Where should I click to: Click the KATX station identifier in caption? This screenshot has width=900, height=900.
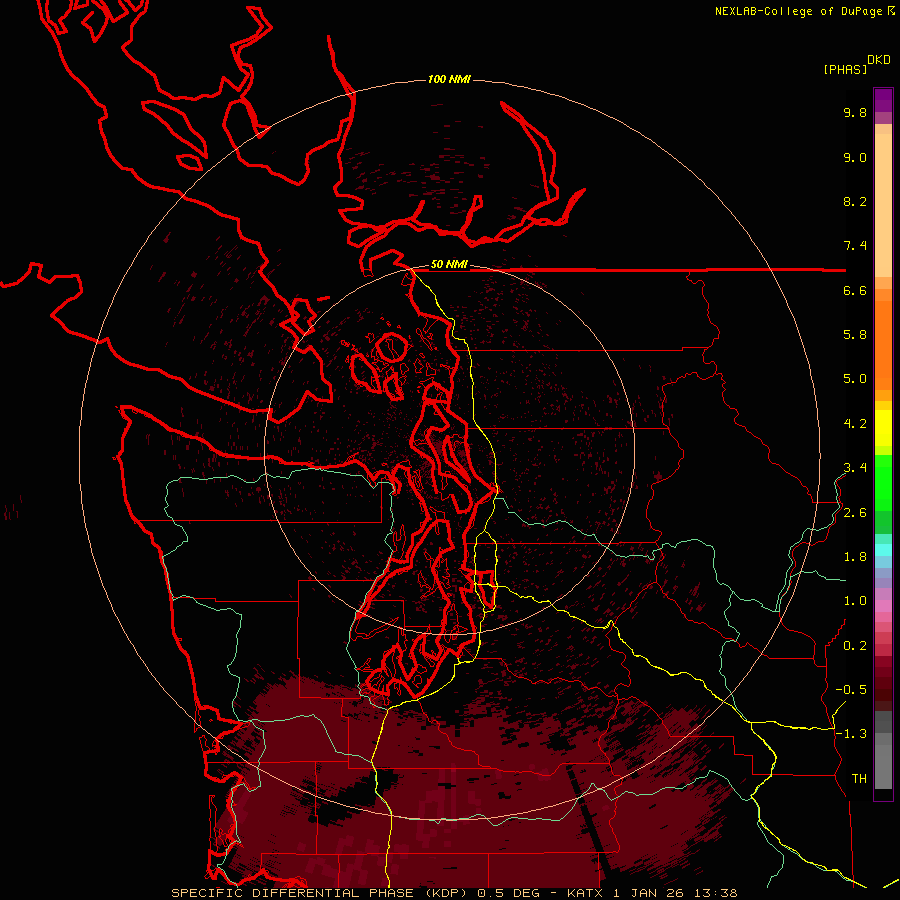(x=585, y=893)
